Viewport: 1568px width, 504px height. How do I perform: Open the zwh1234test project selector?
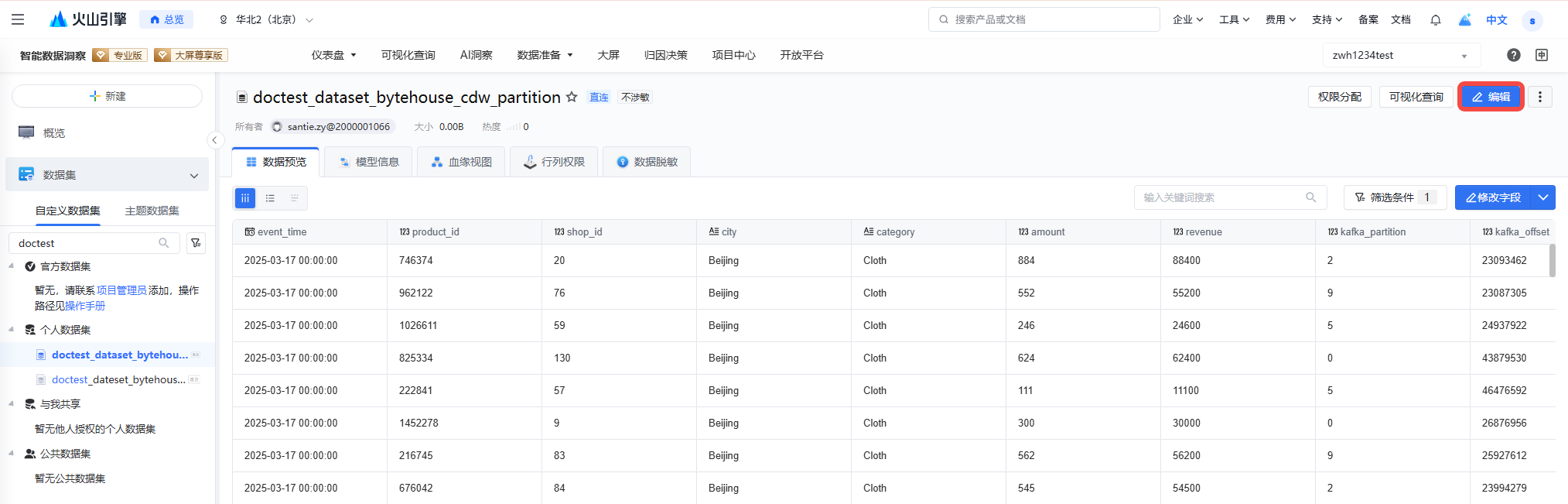click(1400, 55)
